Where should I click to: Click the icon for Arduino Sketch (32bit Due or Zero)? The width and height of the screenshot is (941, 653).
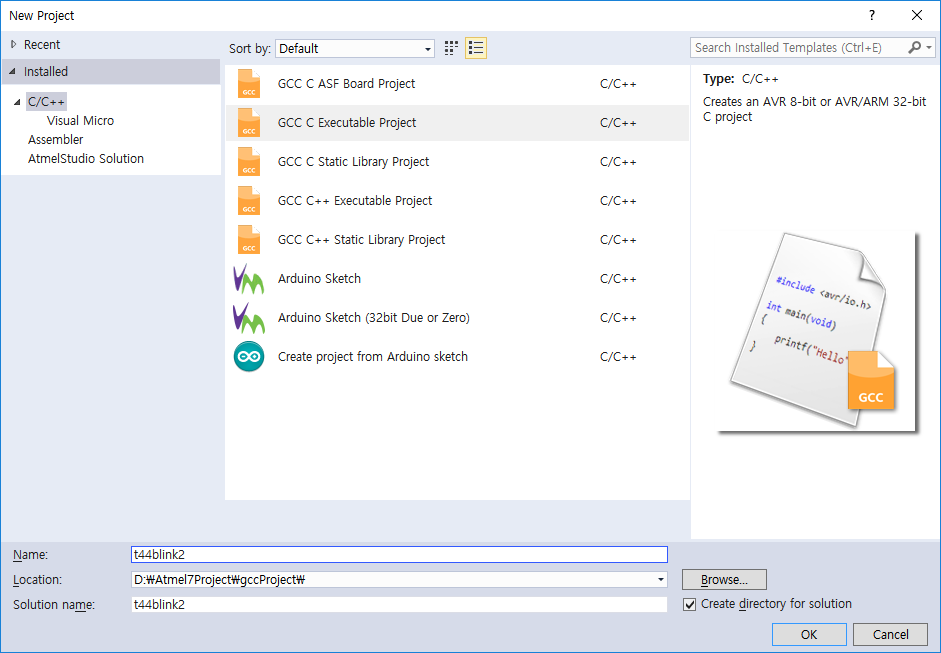pyautogui.click(x=248, y=317)
